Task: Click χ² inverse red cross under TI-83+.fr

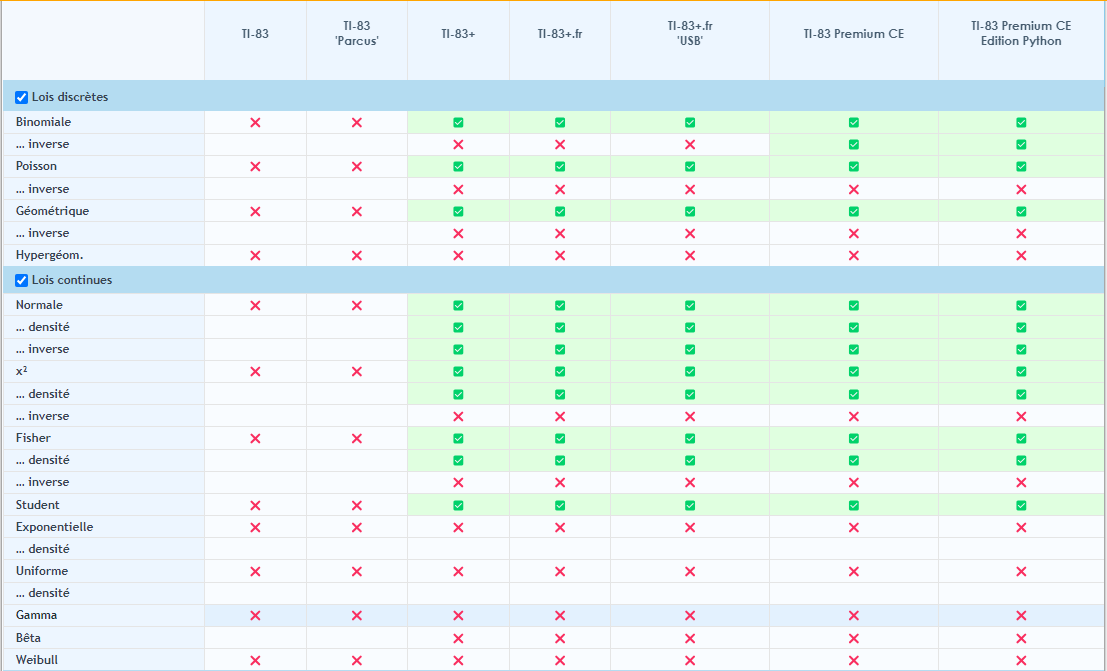Action: pos(560,416)
